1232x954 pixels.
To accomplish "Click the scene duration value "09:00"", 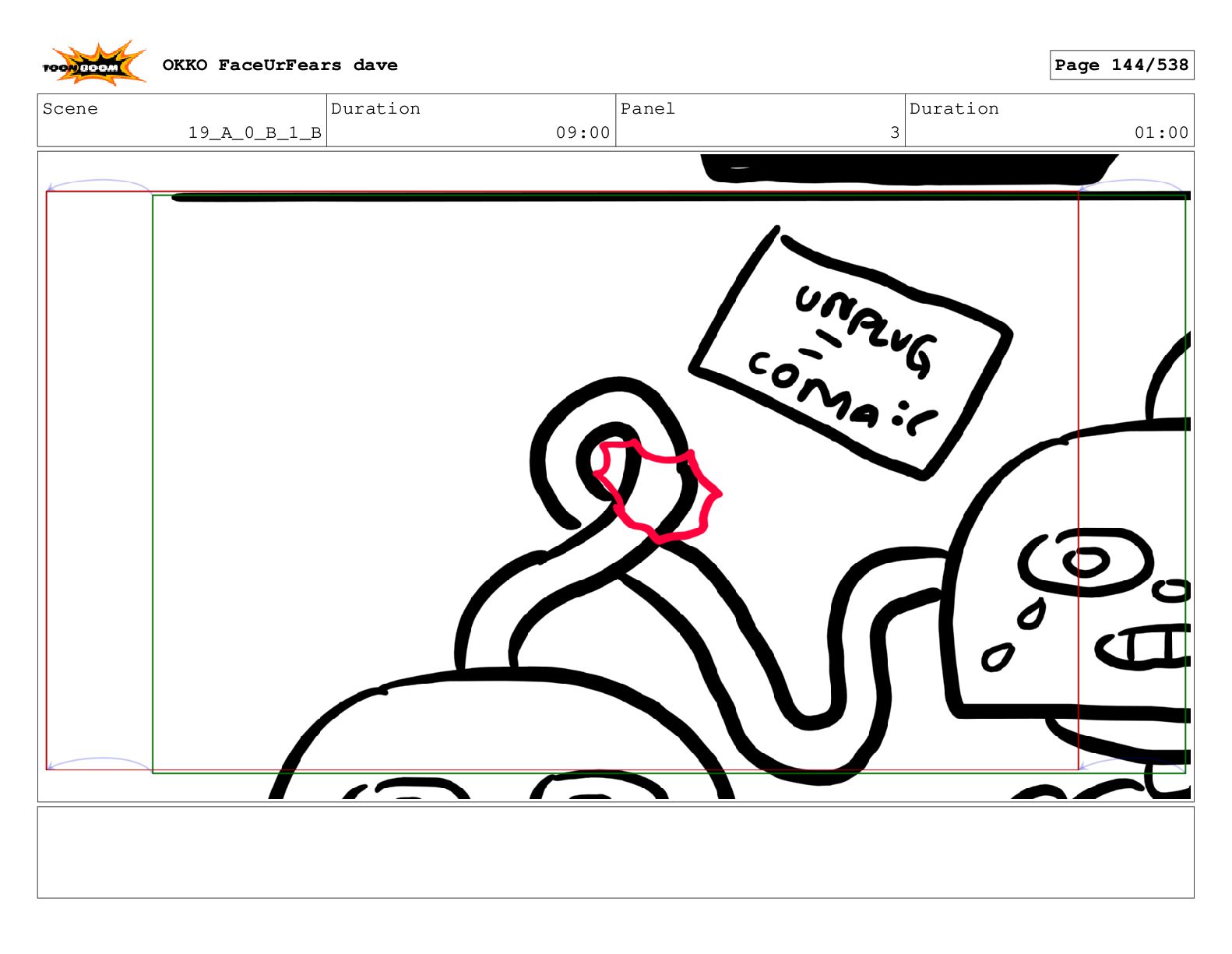I will (x=583, y=132).
